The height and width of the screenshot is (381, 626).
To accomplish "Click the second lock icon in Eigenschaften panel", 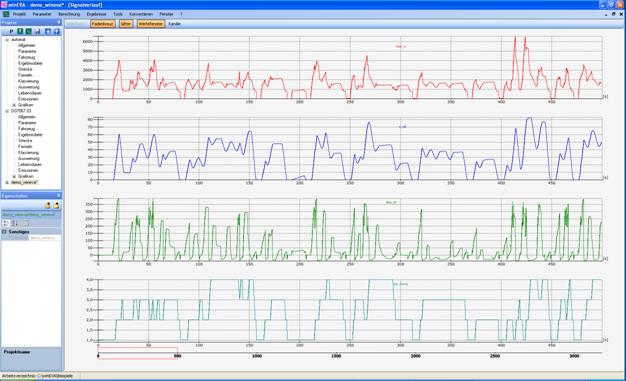I will (56, 205).
